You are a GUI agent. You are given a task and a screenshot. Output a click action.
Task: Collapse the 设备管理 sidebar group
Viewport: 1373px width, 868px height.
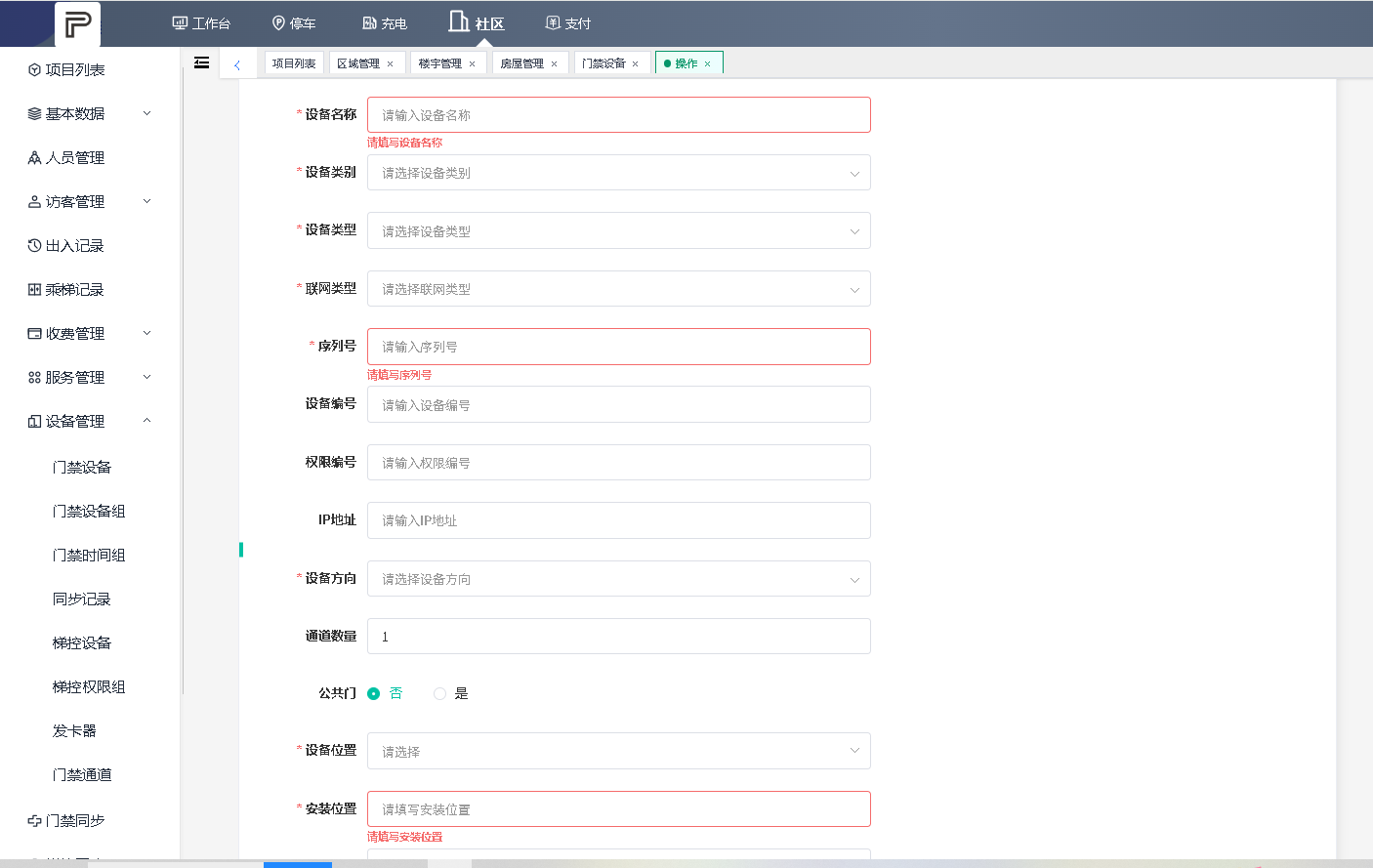[90, 421]
